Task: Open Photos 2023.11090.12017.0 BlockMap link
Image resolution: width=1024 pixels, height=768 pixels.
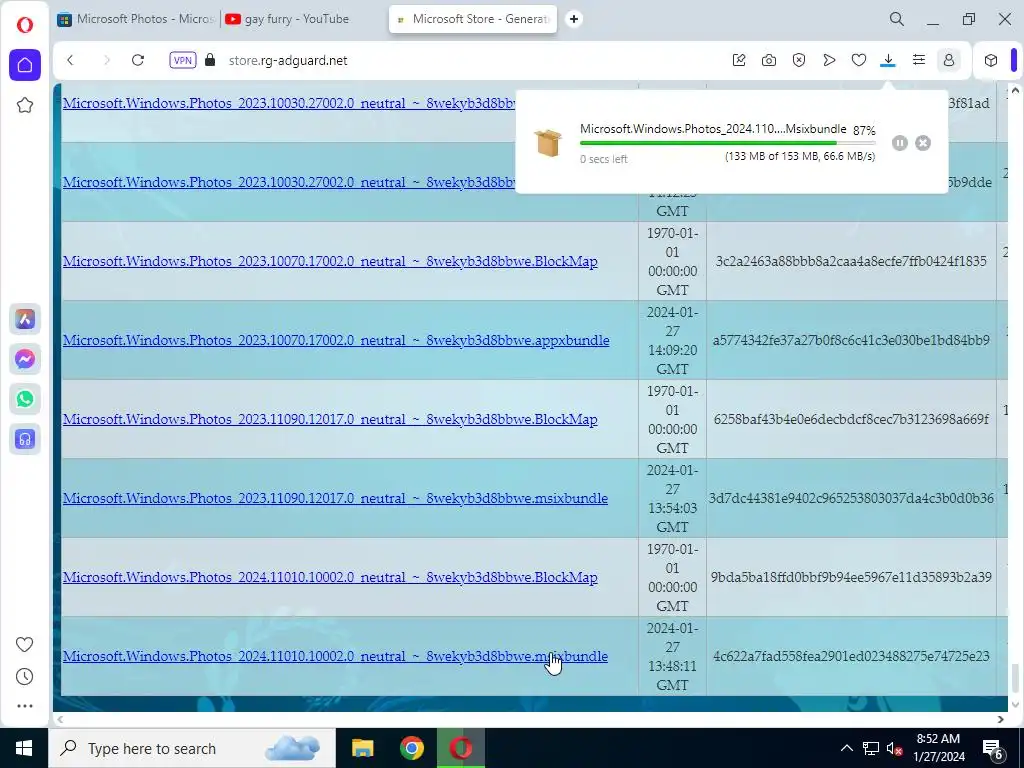Action: pos(330,419)
